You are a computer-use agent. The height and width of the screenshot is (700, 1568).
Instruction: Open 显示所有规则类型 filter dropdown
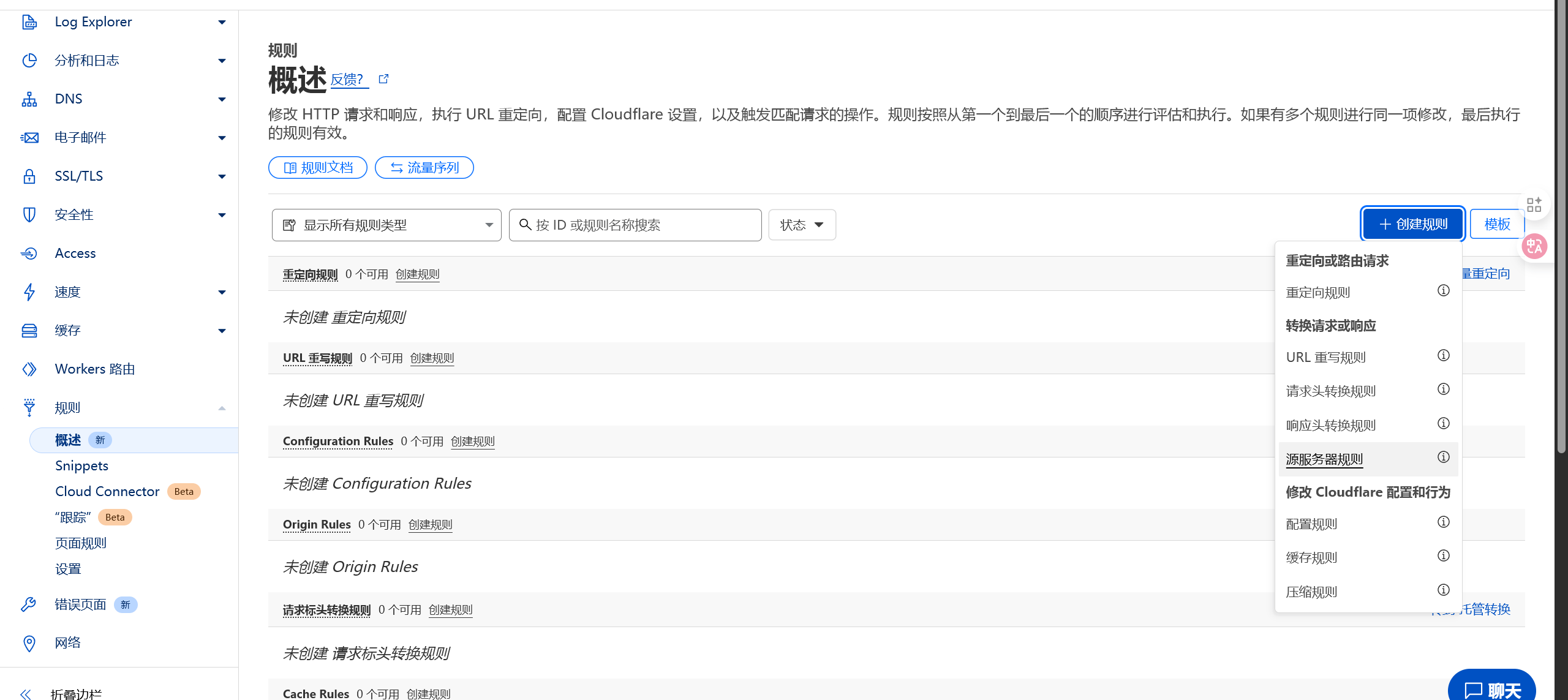(386, 225)
